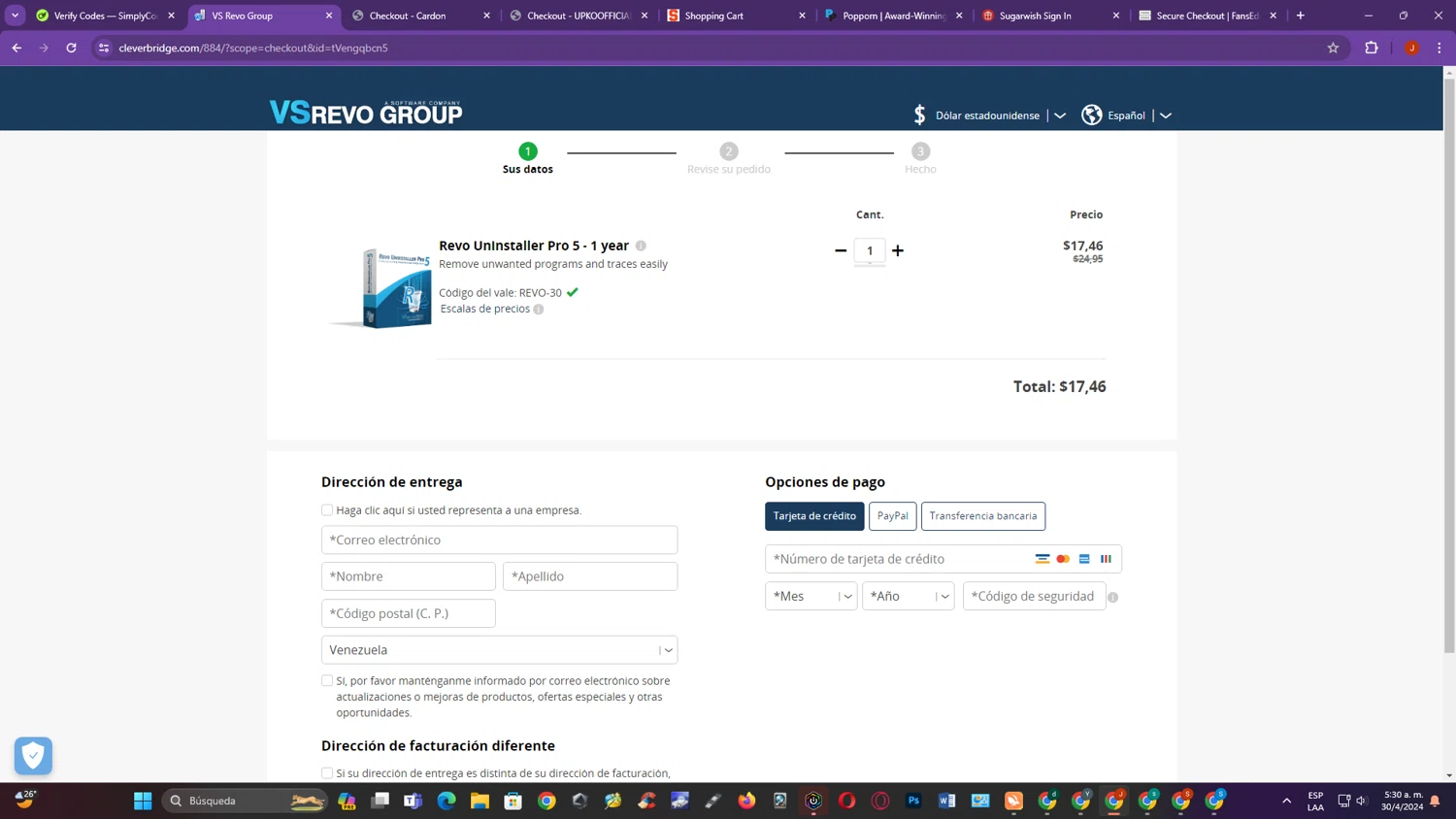Open Windows taskbar Búsqueda search box
1456x819 pixels.
[246, 801]
